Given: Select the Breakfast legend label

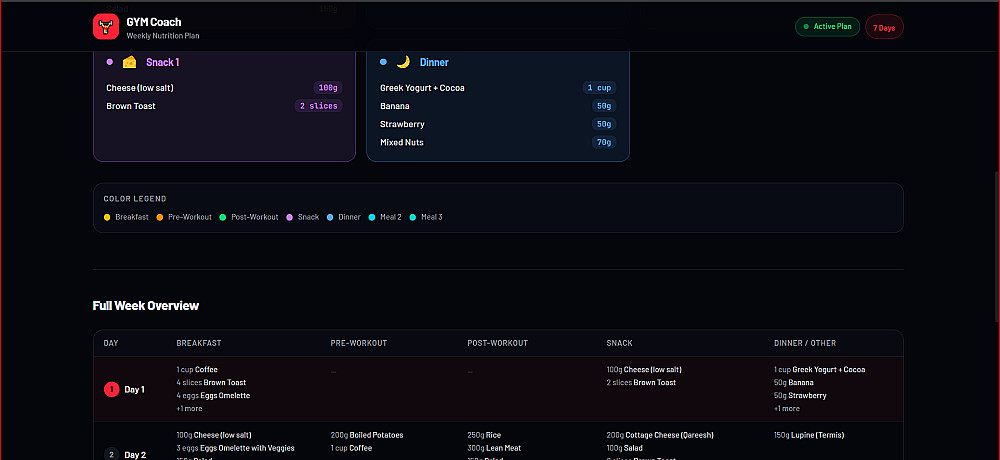Looking at the screenshot, I should 132,217.
